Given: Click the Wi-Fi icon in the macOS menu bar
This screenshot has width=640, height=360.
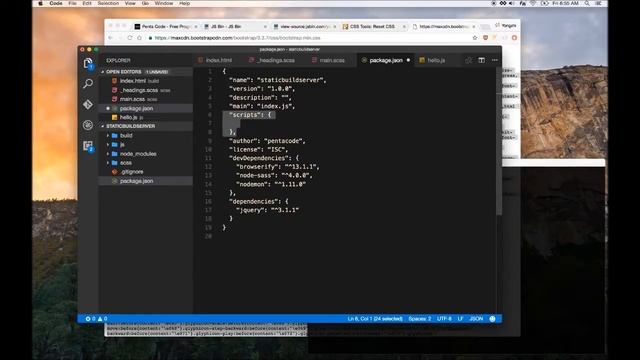Looking at the screenshot, I should 533,3.
